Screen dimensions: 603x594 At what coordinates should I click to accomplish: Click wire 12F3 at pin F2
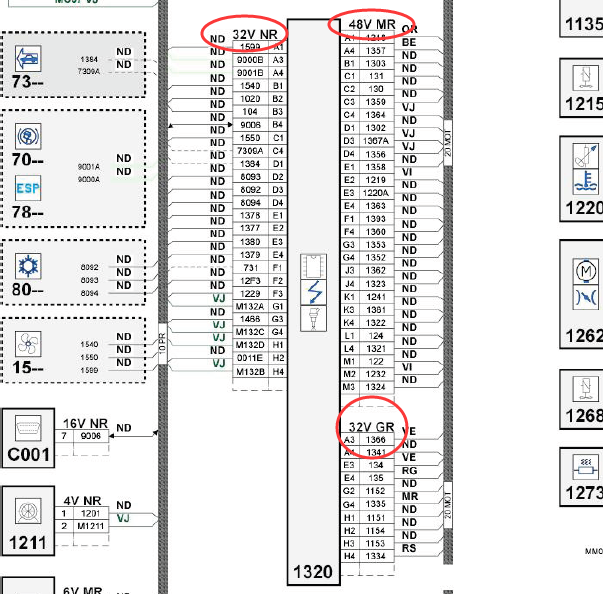250,281
